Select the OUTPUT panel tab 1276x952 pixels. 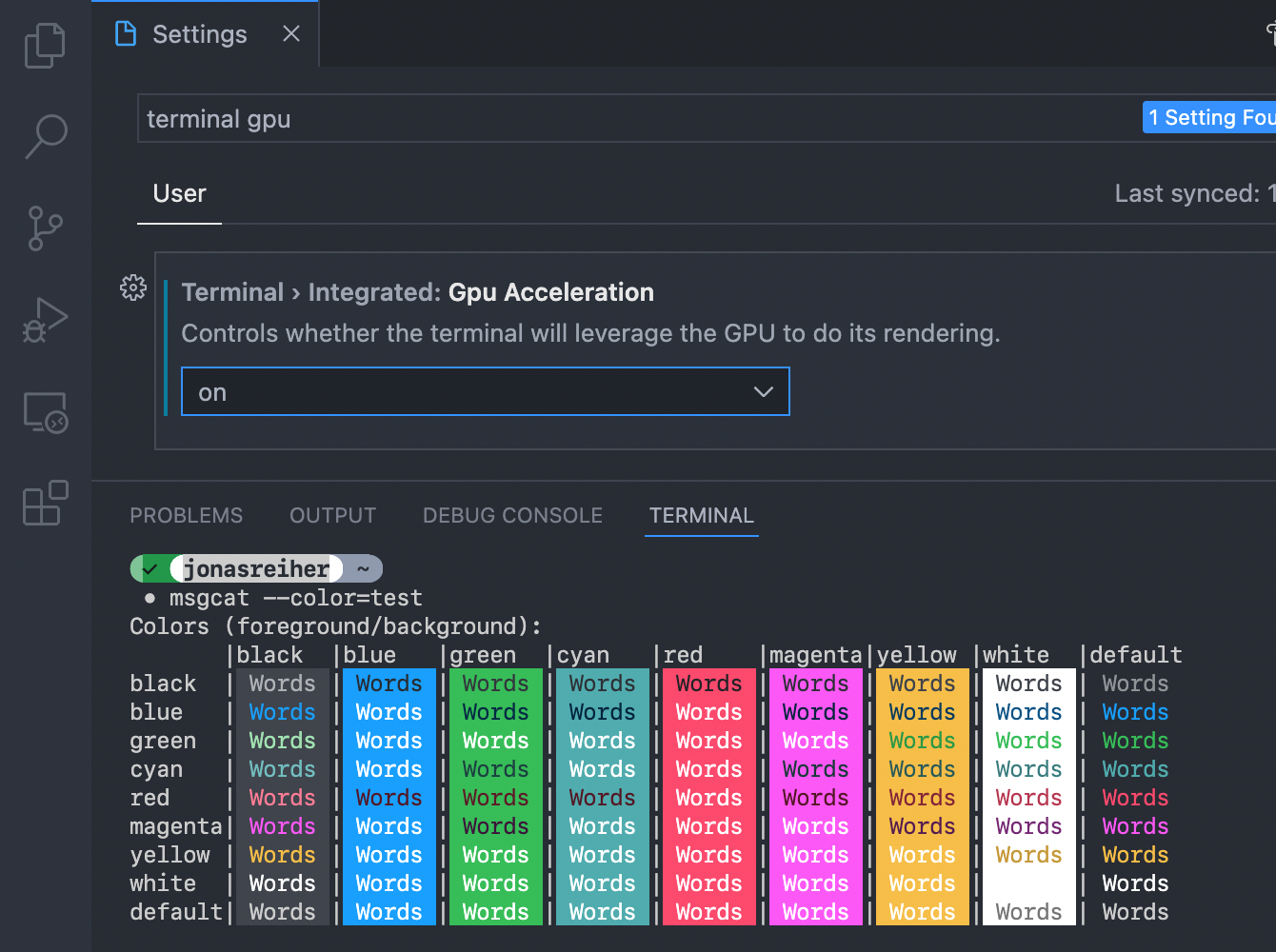(x=331, y=515)
